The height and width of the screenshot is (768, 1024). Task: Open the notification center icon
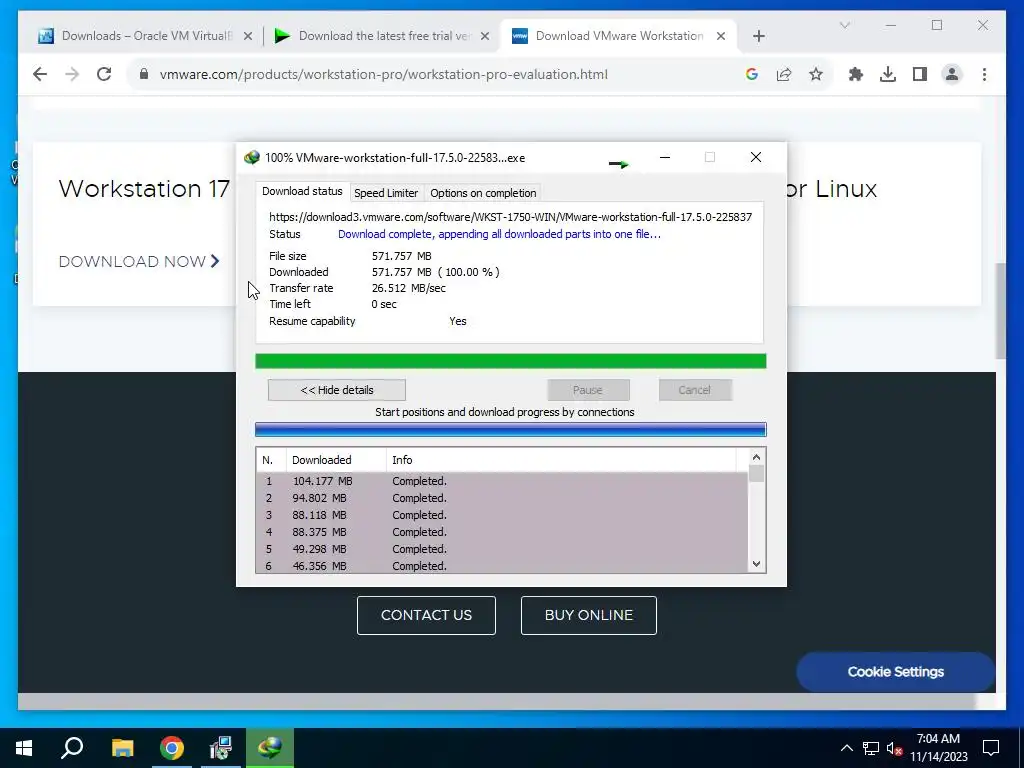991,748
